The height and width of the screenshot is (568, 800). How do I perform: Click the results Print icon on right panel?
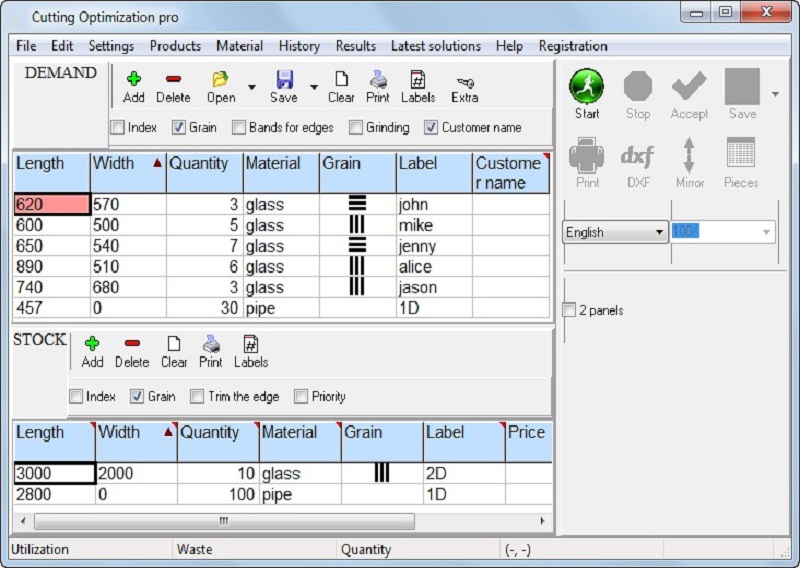tap(587, 155)
